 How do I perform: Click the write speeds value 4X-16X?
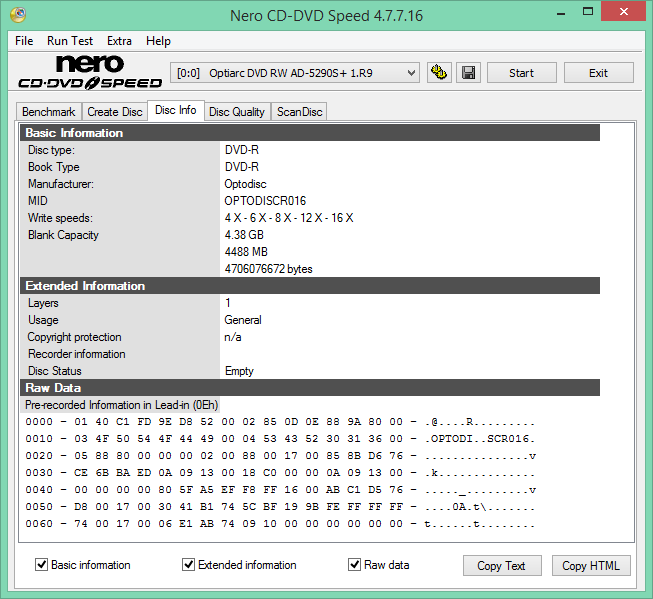pyautogui.click(x=289, y=218)
